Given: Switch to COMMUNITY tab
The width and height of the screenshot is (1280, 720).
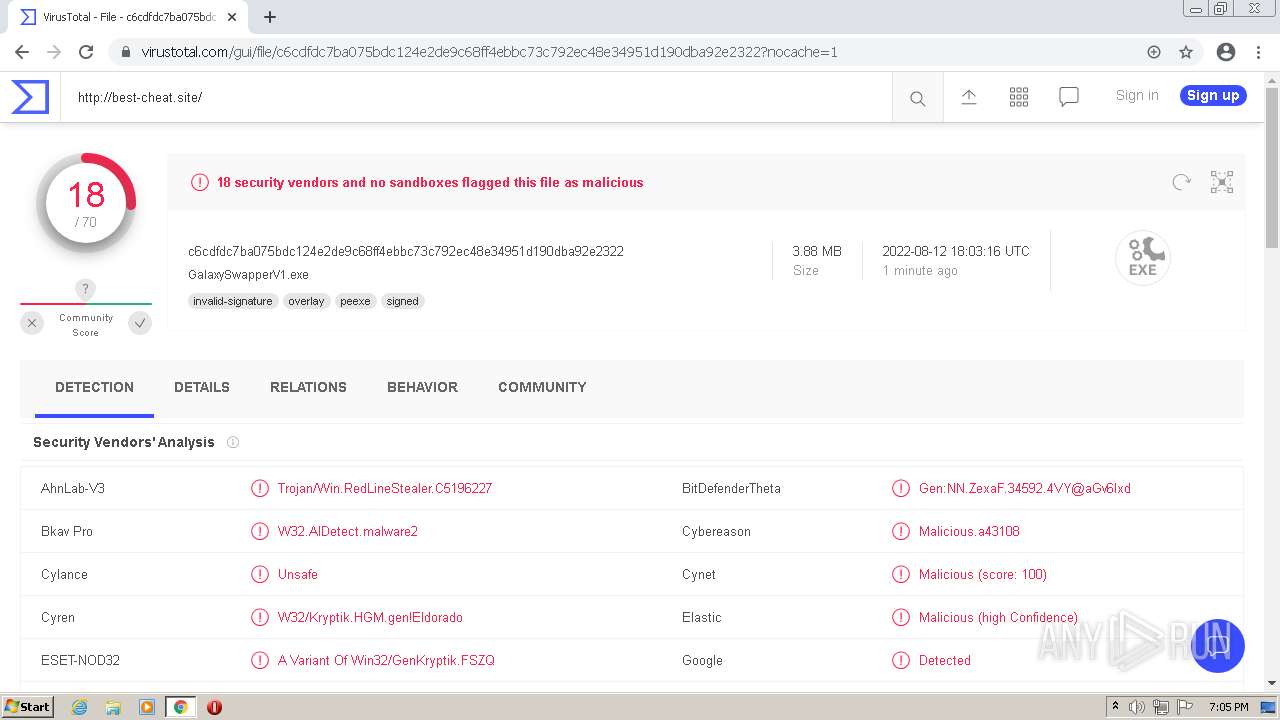Looking at the screenshot, I should tap(542, 387).
